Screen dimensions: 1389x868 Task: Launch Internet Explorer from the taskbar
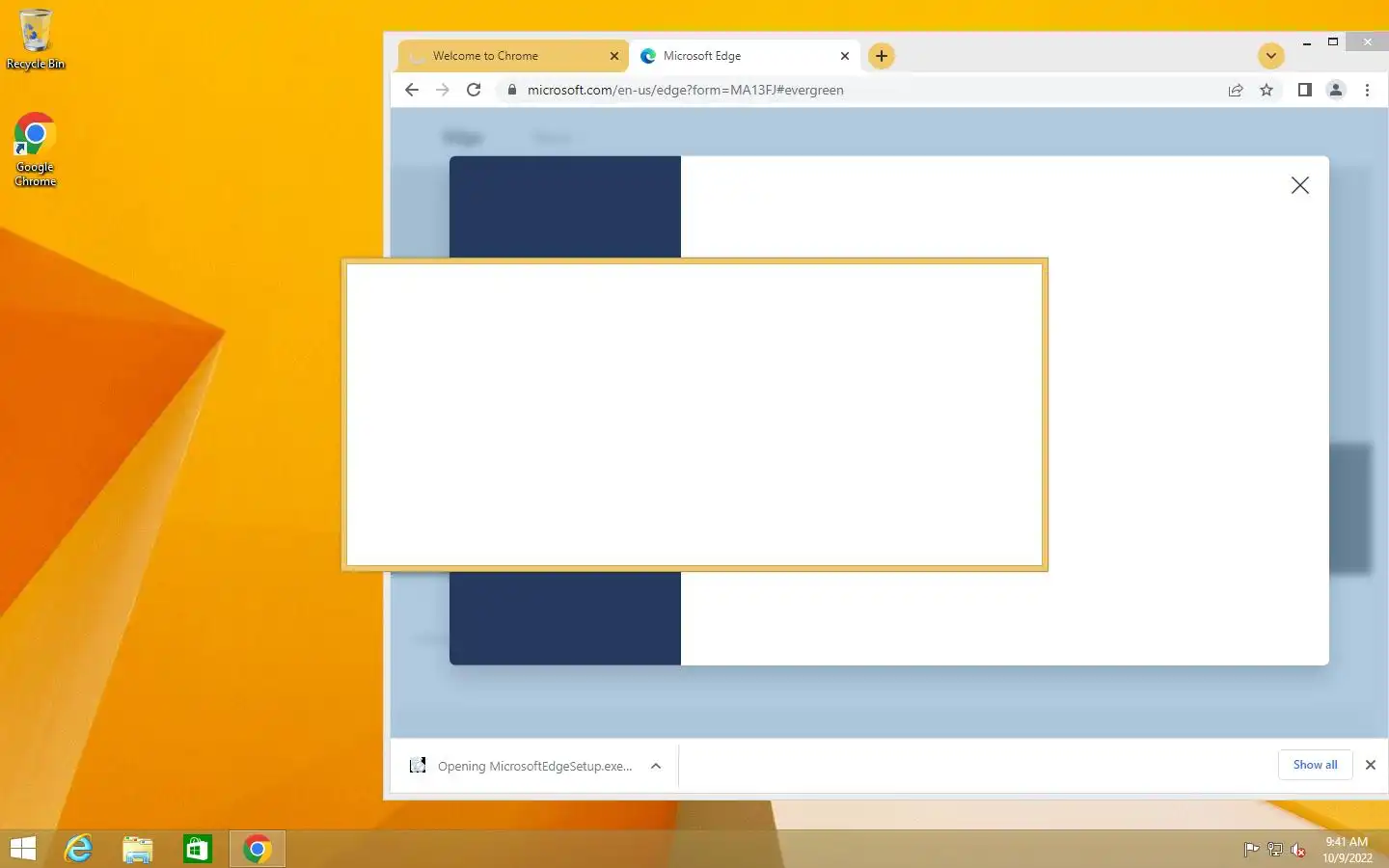(x=78, y=849)
